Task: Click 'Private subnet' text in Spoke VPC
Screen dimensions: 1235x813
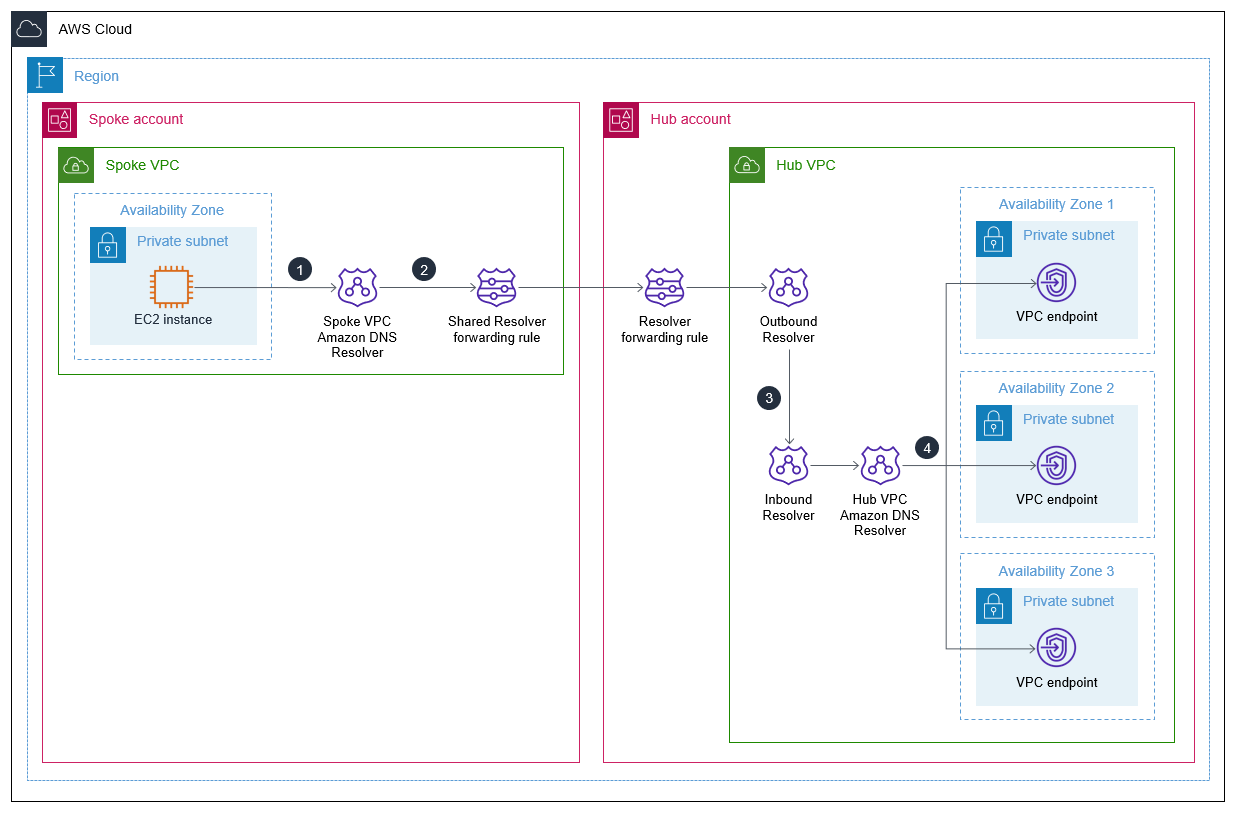Action: (x=183, y=241)
